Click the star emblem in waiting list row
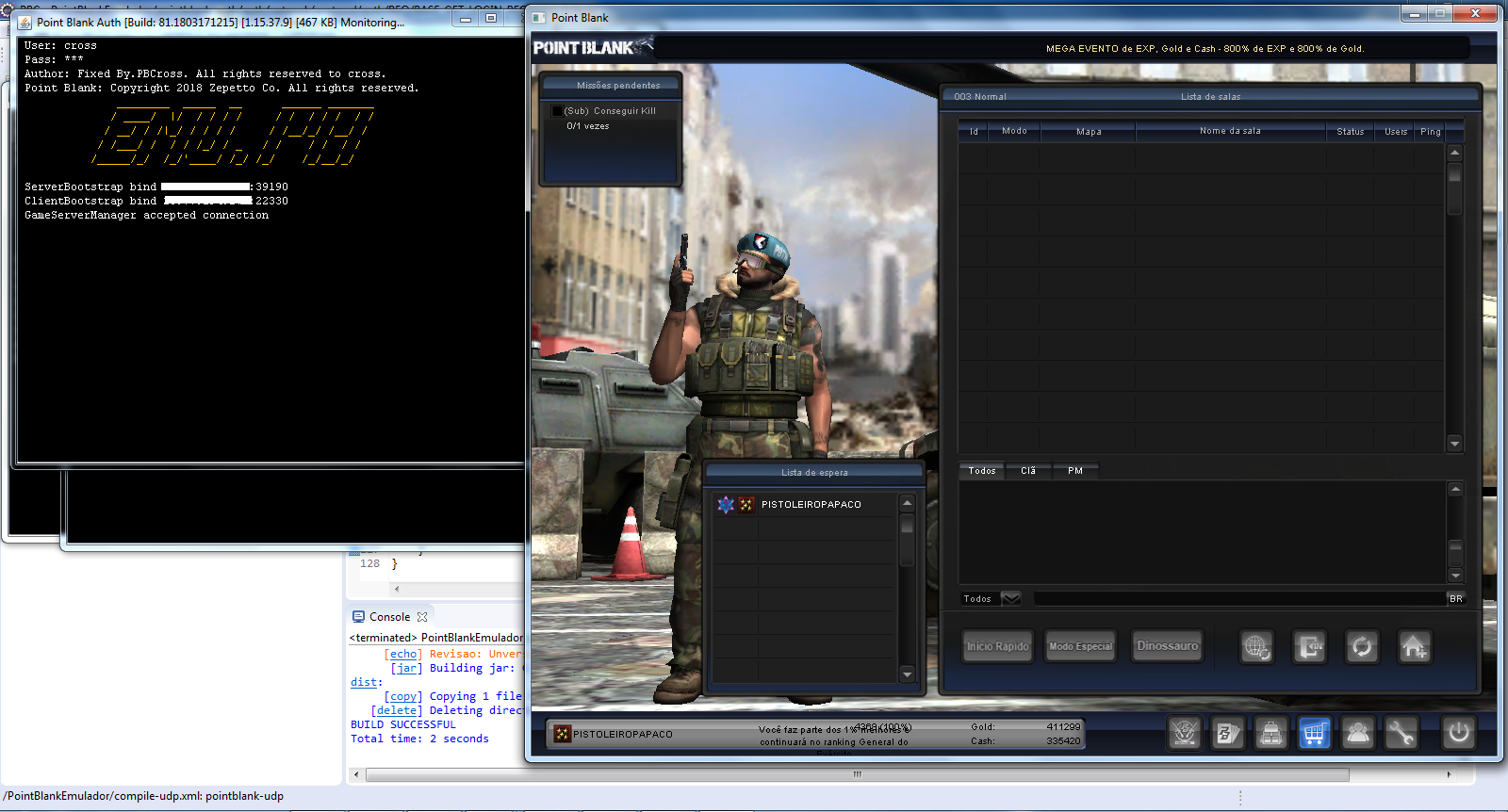The width and height of the screenshot is (1508, 812). [726, 504]
